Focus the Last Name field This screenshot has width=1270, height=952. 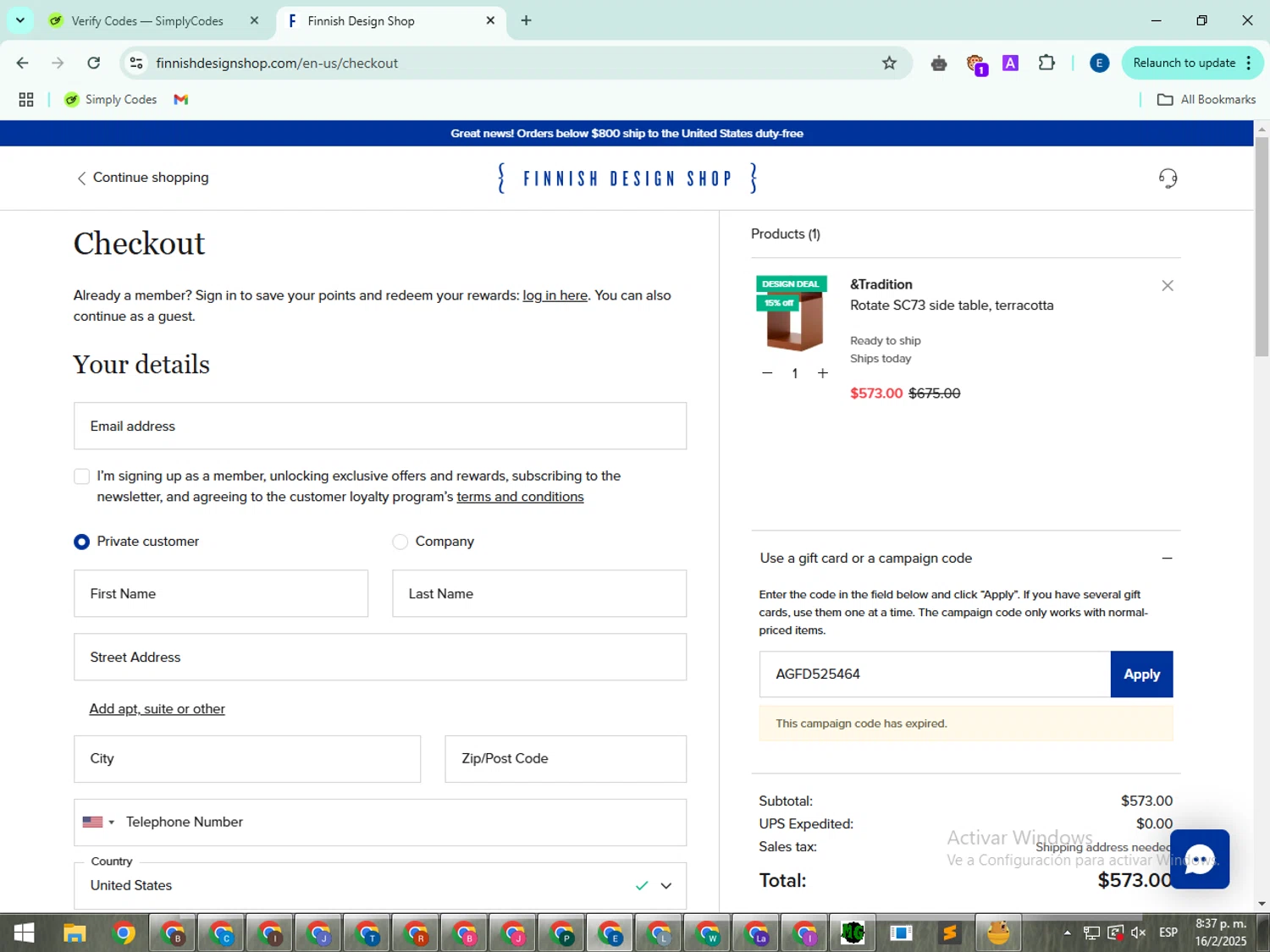tap(539, 594)
